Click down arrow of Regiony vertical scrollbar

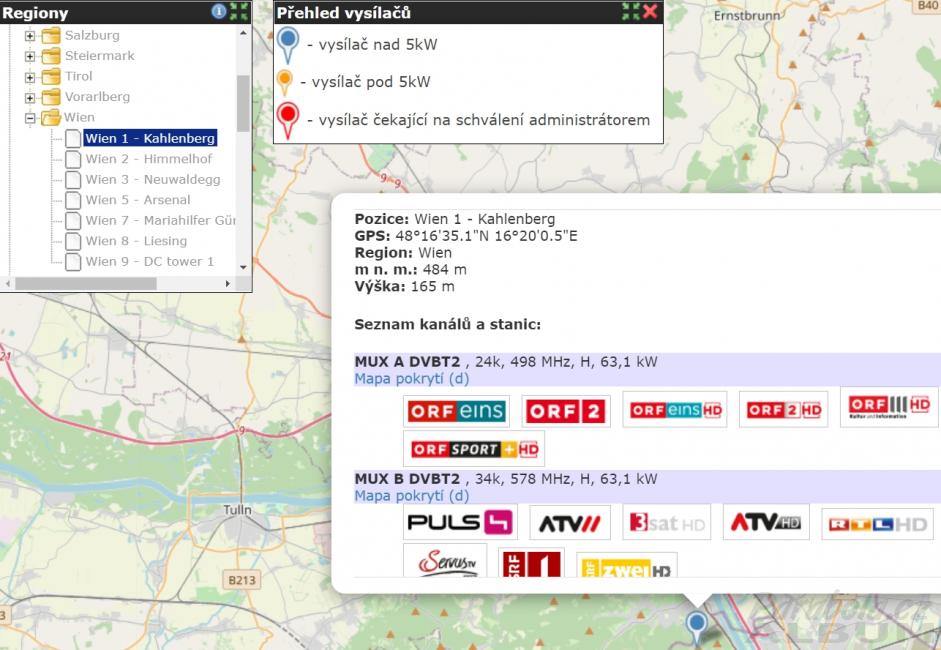pyautogui.click(x=243, y=267)
